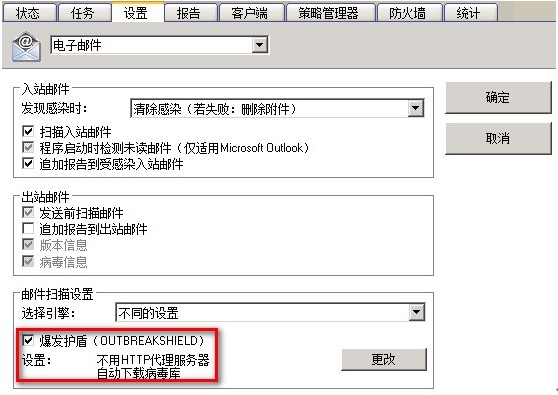
Task: Go to the 报告 tab
Action: [x=190, y=13]
